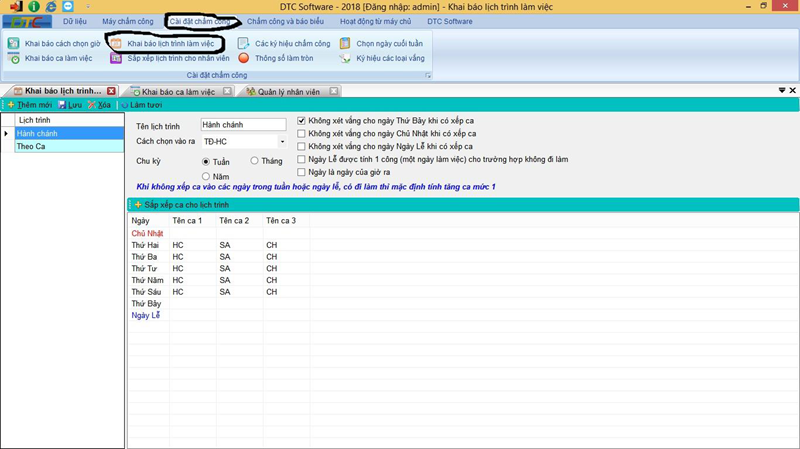800x449 pixels.
Task: Open 'Ký hiệu các loại vắng' tool
Action: coord(345,59)
